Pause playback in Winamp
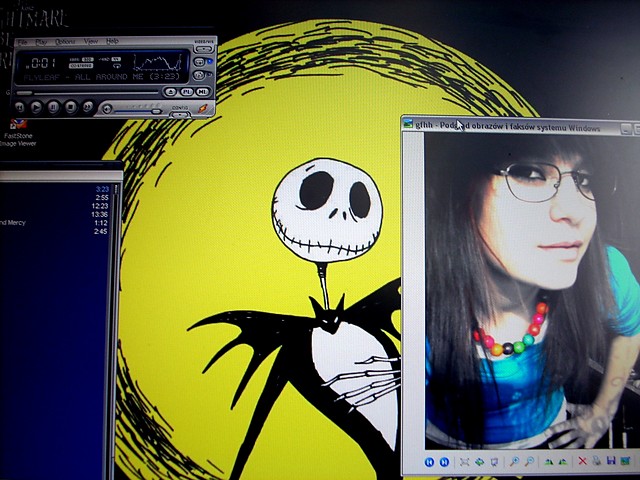The image size is (640, 480). (53, 107)
